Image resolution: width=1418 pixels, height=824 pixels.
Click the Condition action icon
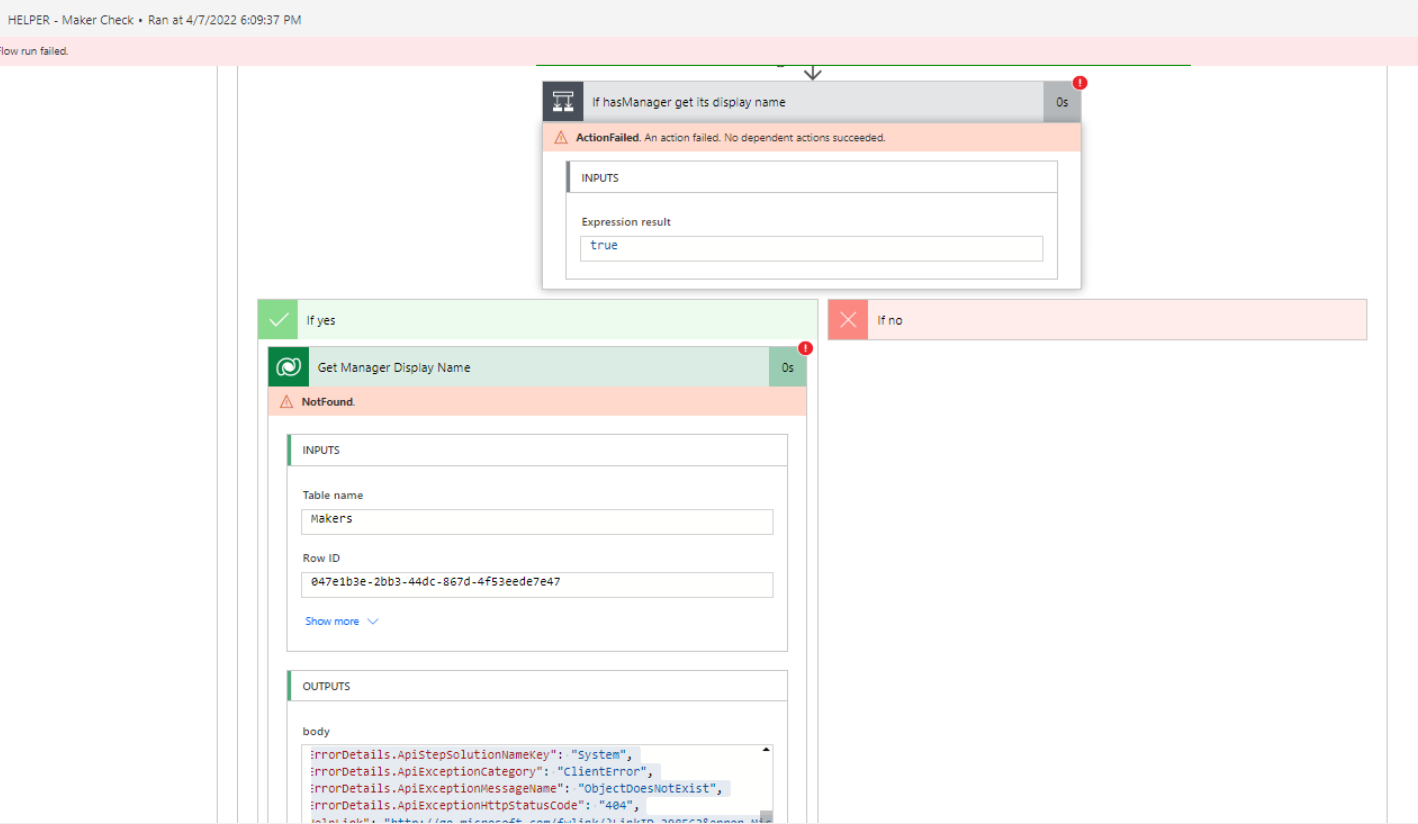(x=562, y=101)
